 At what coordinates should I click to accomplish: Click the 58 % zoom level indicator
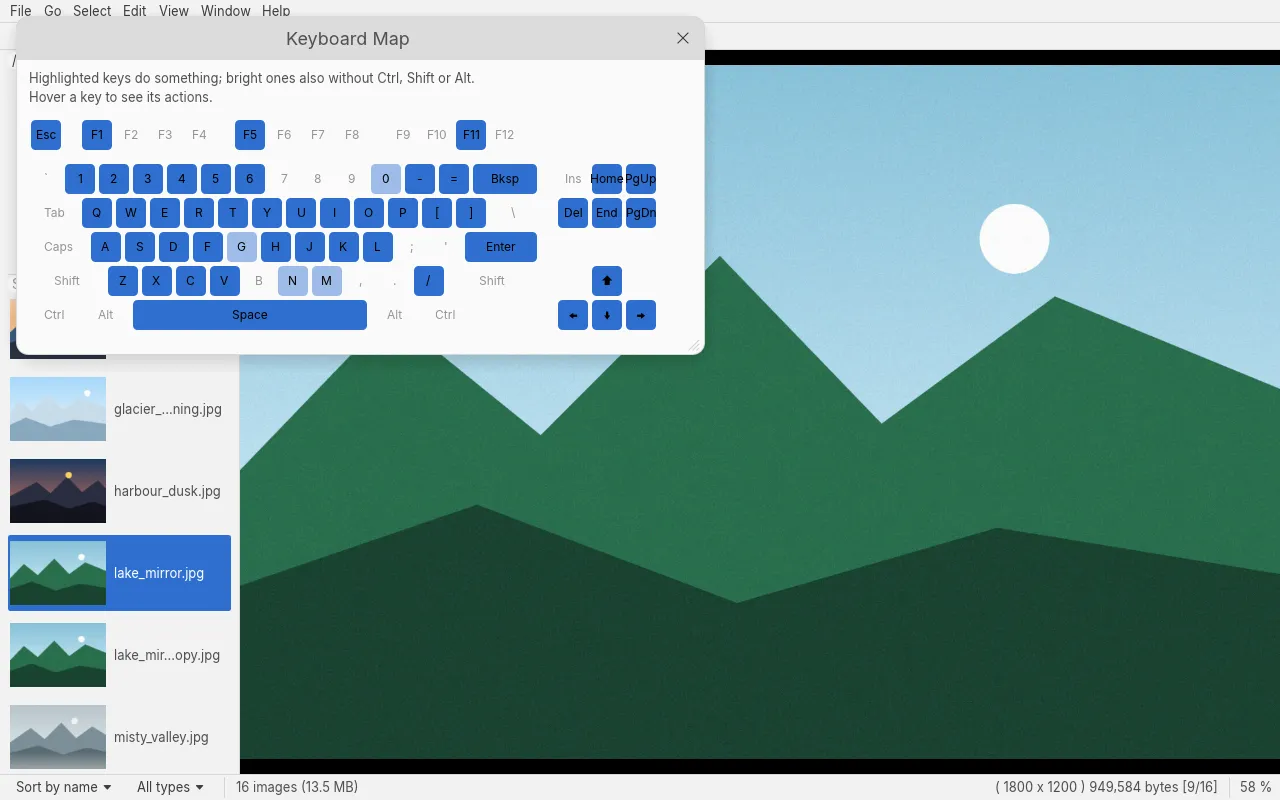(x=1256, y=787)
